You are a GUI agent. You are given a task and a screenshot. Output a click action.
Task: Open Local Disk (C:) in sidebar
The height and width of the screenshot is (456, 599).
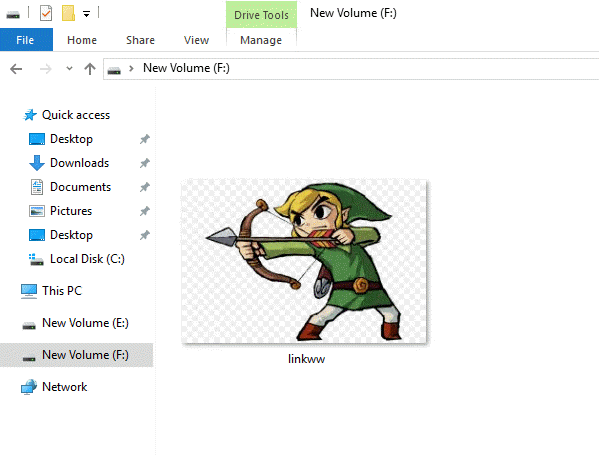coord(87,259)
